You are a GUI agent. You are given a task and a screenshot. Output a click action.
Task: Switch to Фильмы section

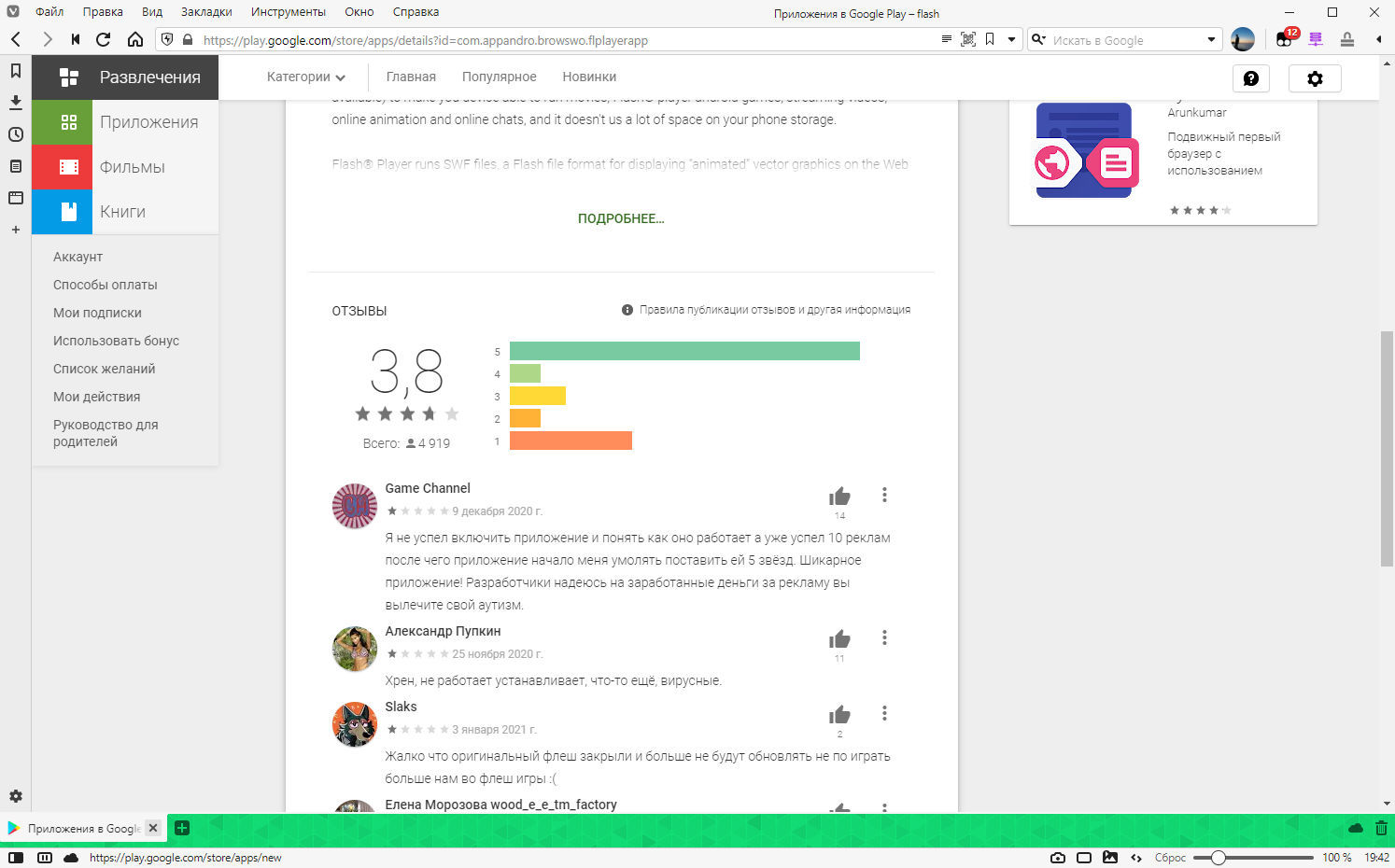pos(125,167)
